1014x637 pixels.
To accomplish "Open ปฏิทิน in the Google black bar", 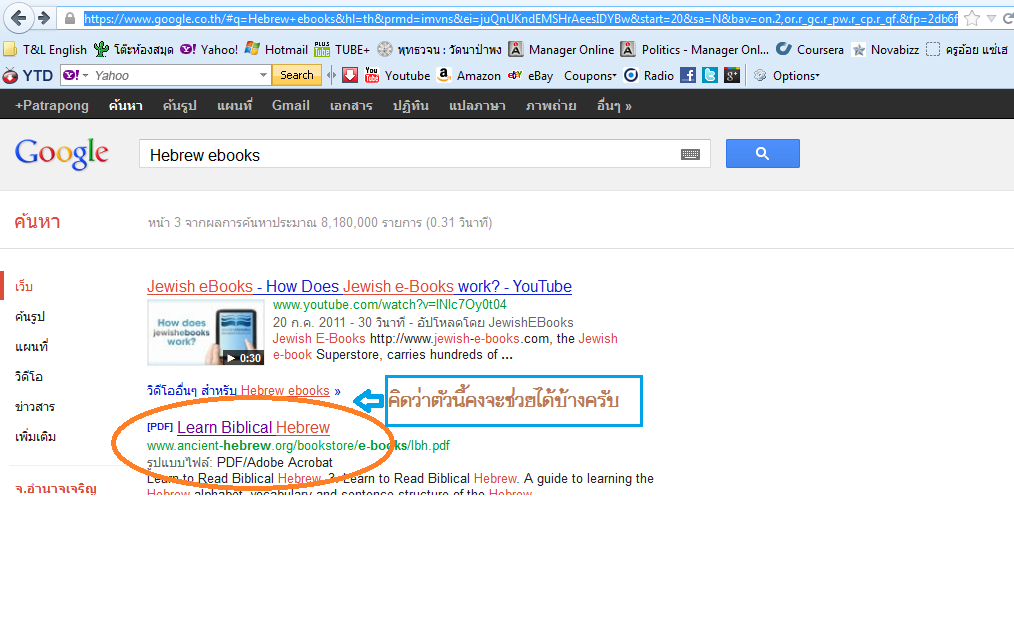I will (x=411, y=105).
